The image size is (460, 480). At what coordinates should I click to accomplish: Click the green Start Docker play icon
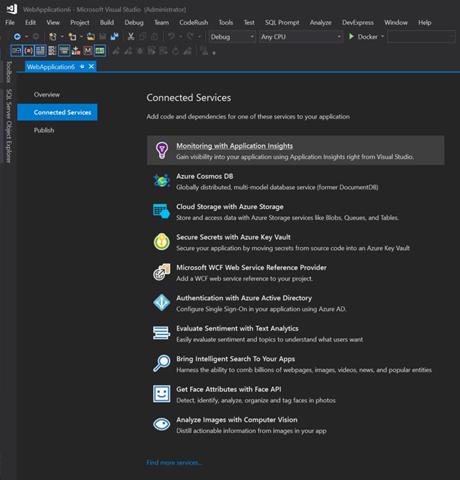tap(351, 36)
